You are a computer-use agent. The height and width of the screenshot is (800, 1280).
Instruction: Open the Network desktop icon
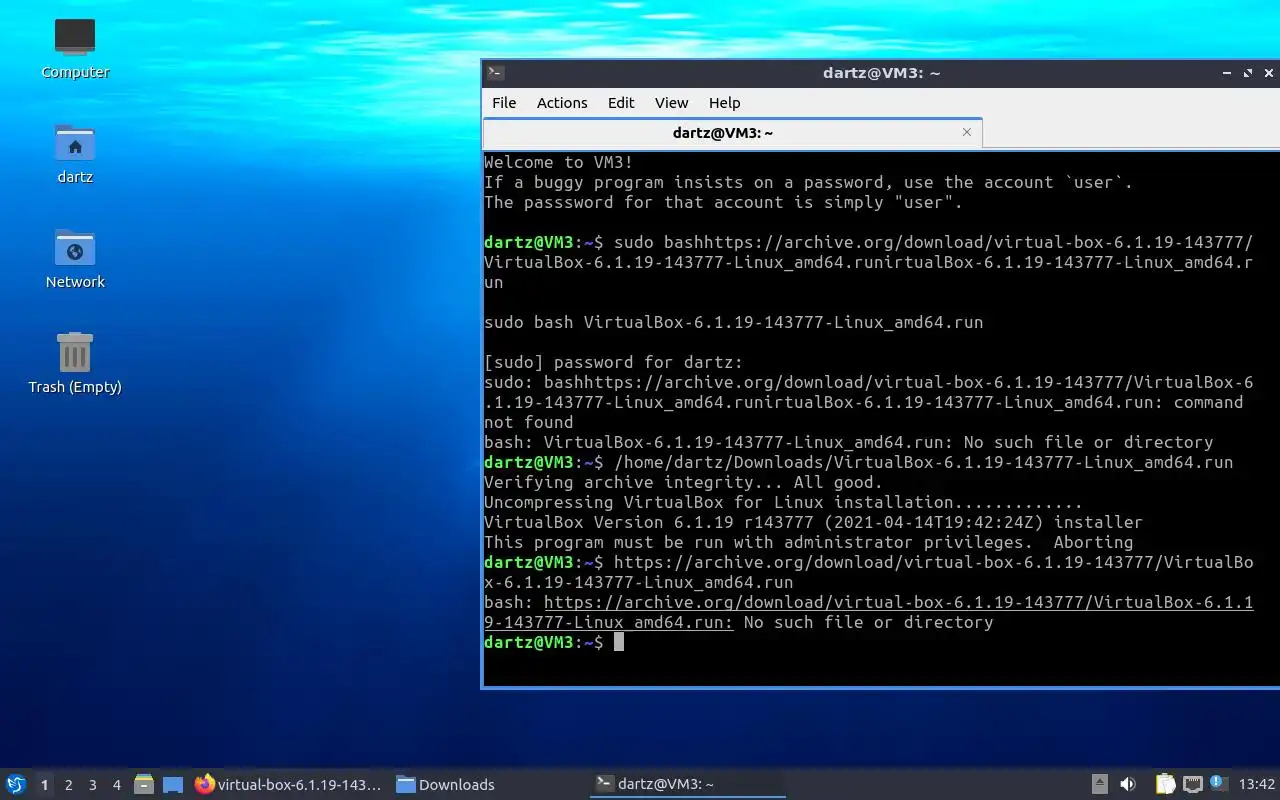[x=75, y=258]
